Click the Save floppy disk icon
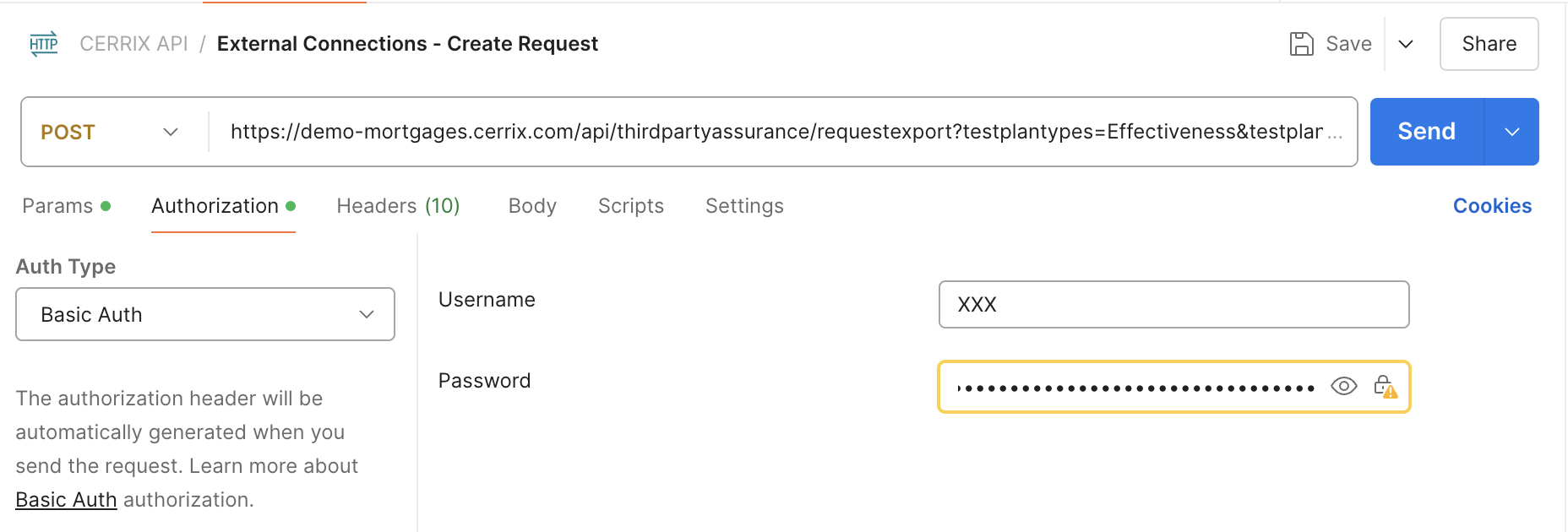This screenshot has height=532, width=1568. click(1301, 44)
